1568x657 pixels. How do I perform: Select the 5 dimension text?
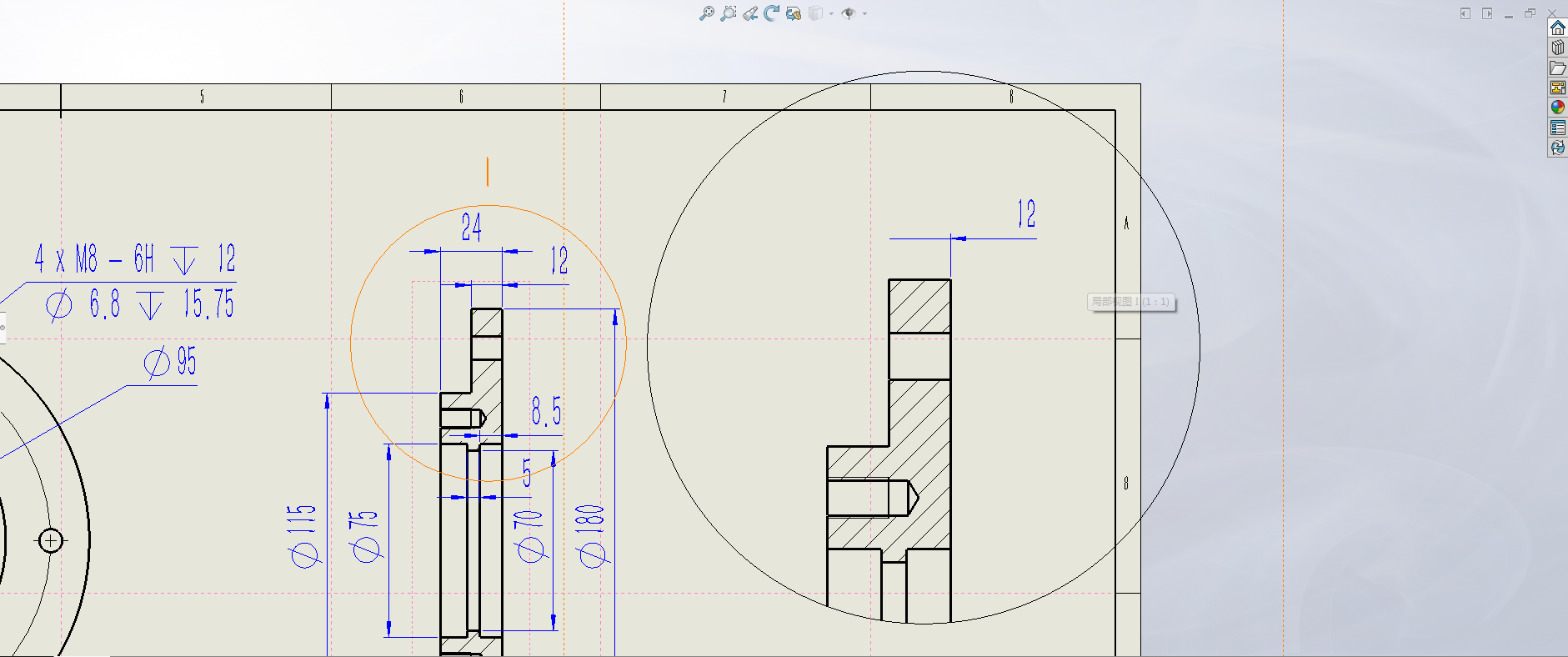pyautogui.click(x=527, y=473)
